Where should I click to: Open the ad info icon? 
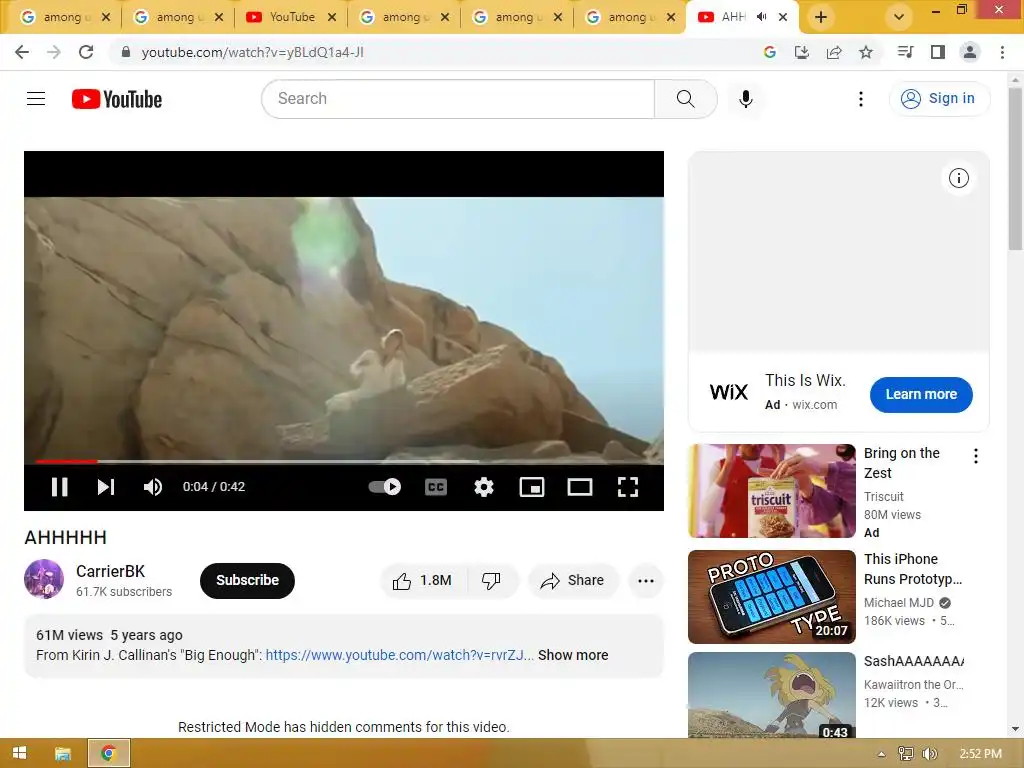[x=959, y=178]
